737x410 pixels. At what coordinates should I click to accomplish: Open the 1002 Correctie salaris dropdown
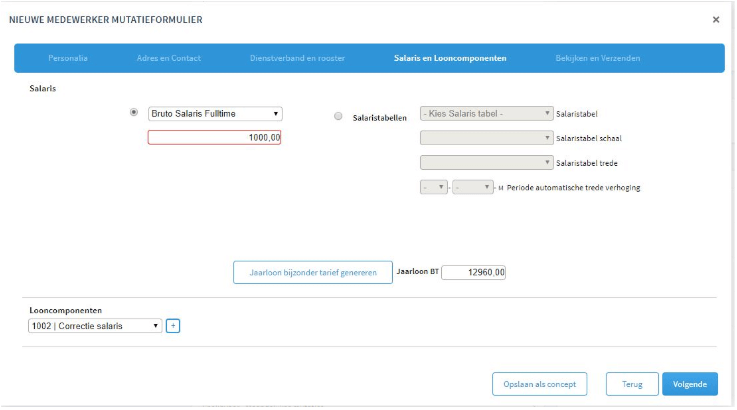(95, 326)
